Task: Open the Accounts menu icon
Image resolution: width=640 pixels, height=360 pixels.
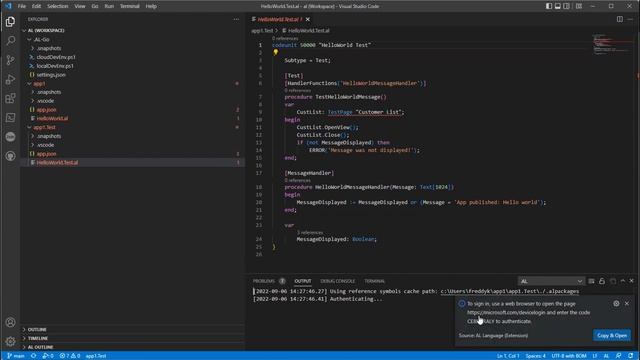Action: click(x=10, y=322)
